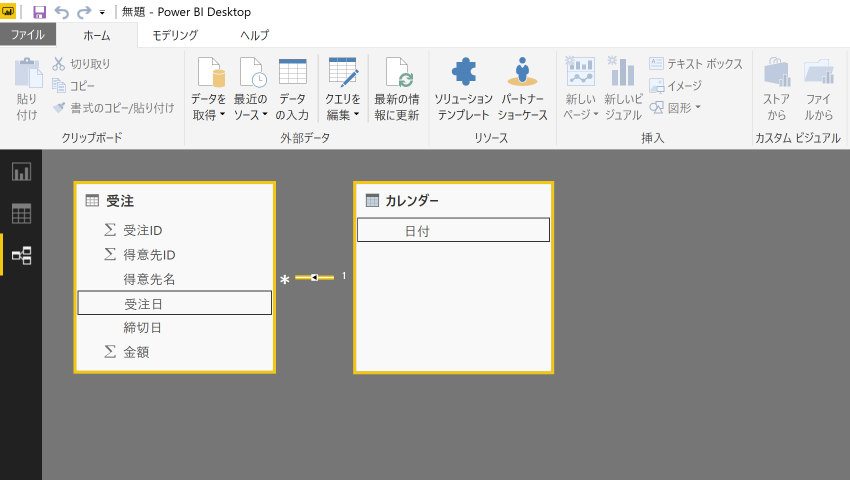Click the Save icon in the title bar
This screenshot has width=850, height=480.
40,11
